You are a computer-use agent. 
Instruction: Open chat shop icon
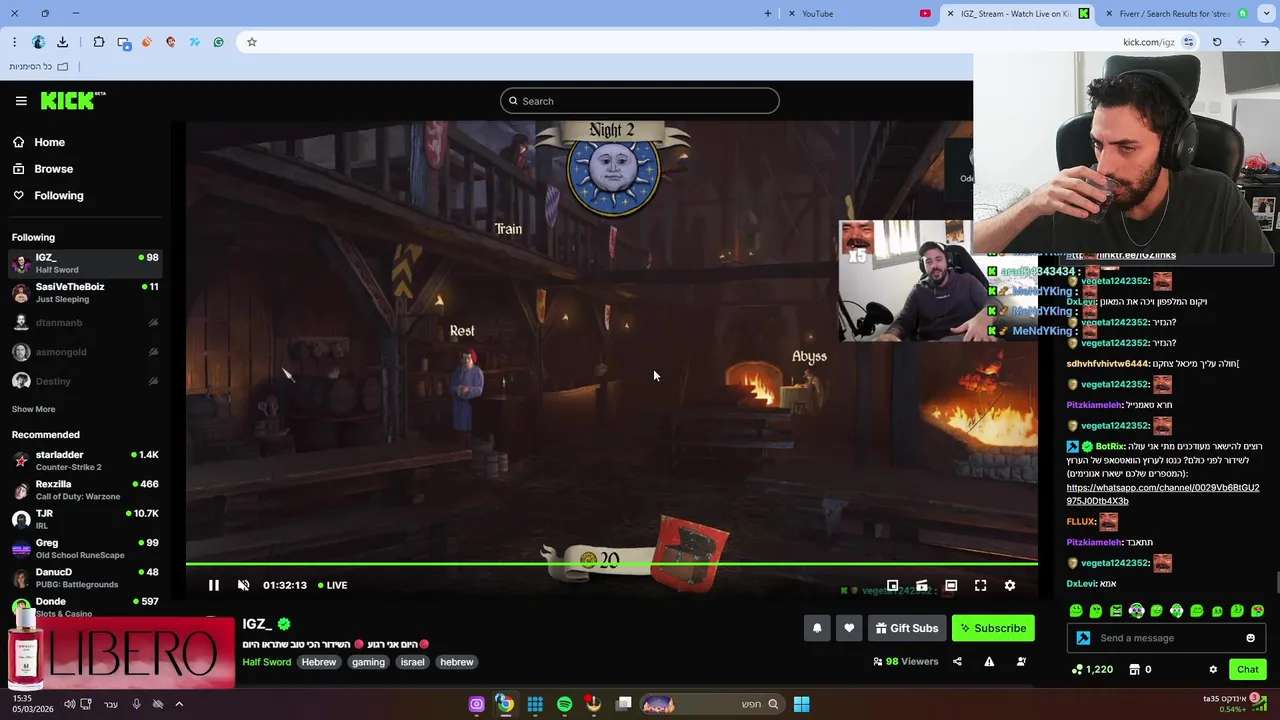(x=1135, y=669)
